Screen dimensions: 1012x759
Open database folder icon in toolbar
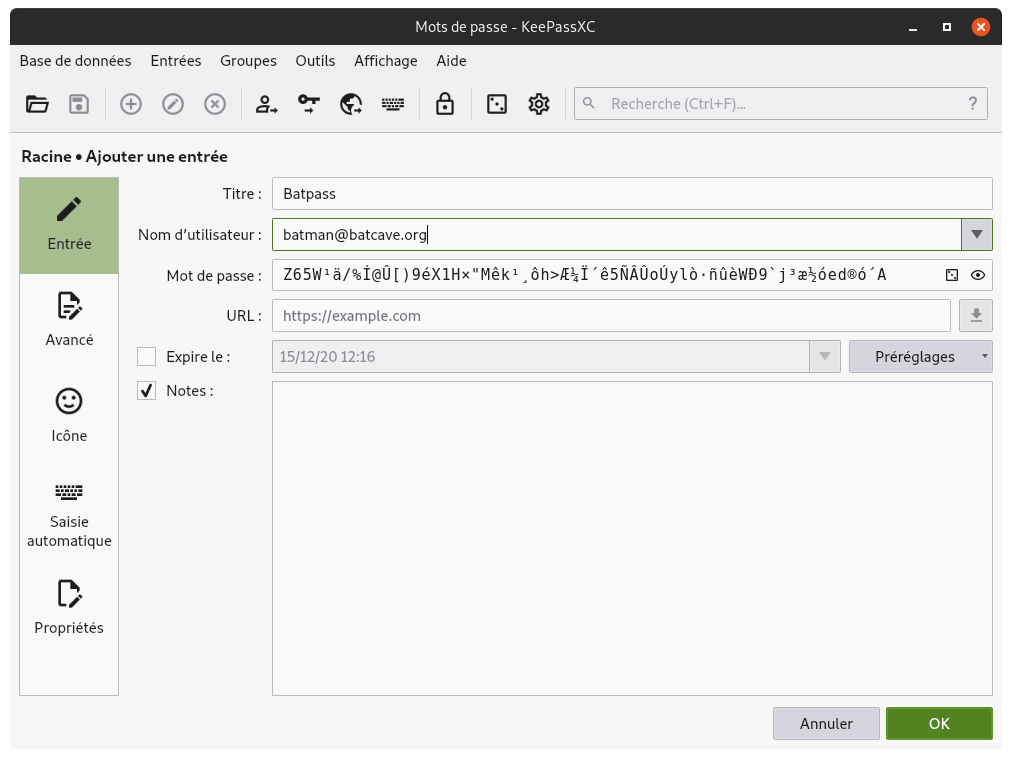37,104
